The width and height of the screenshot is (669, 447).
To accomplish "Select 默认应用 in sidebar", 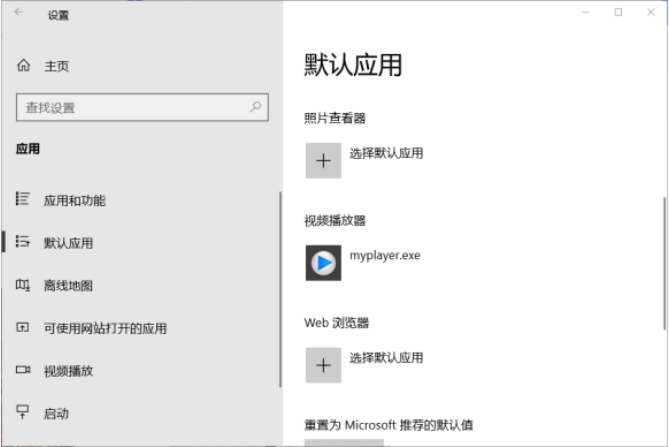I will pyautogui.click(x=141, y=243).
